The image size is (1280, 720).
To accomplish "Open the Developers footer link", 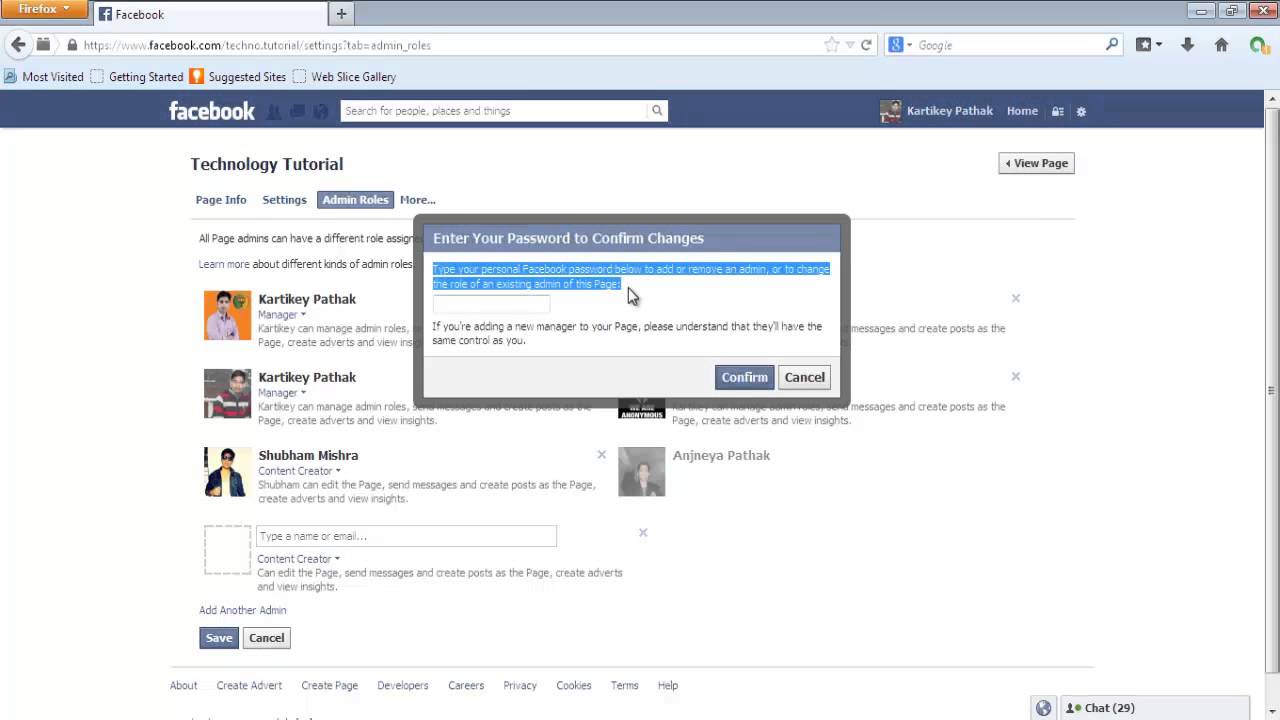I will point(403,685).
